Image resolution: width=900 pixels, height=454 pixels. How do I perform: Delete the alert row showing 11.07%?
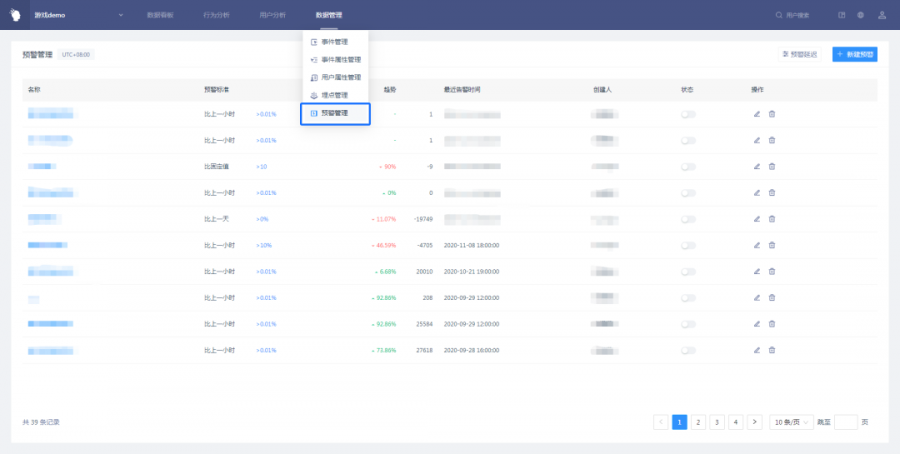point(772,219)
